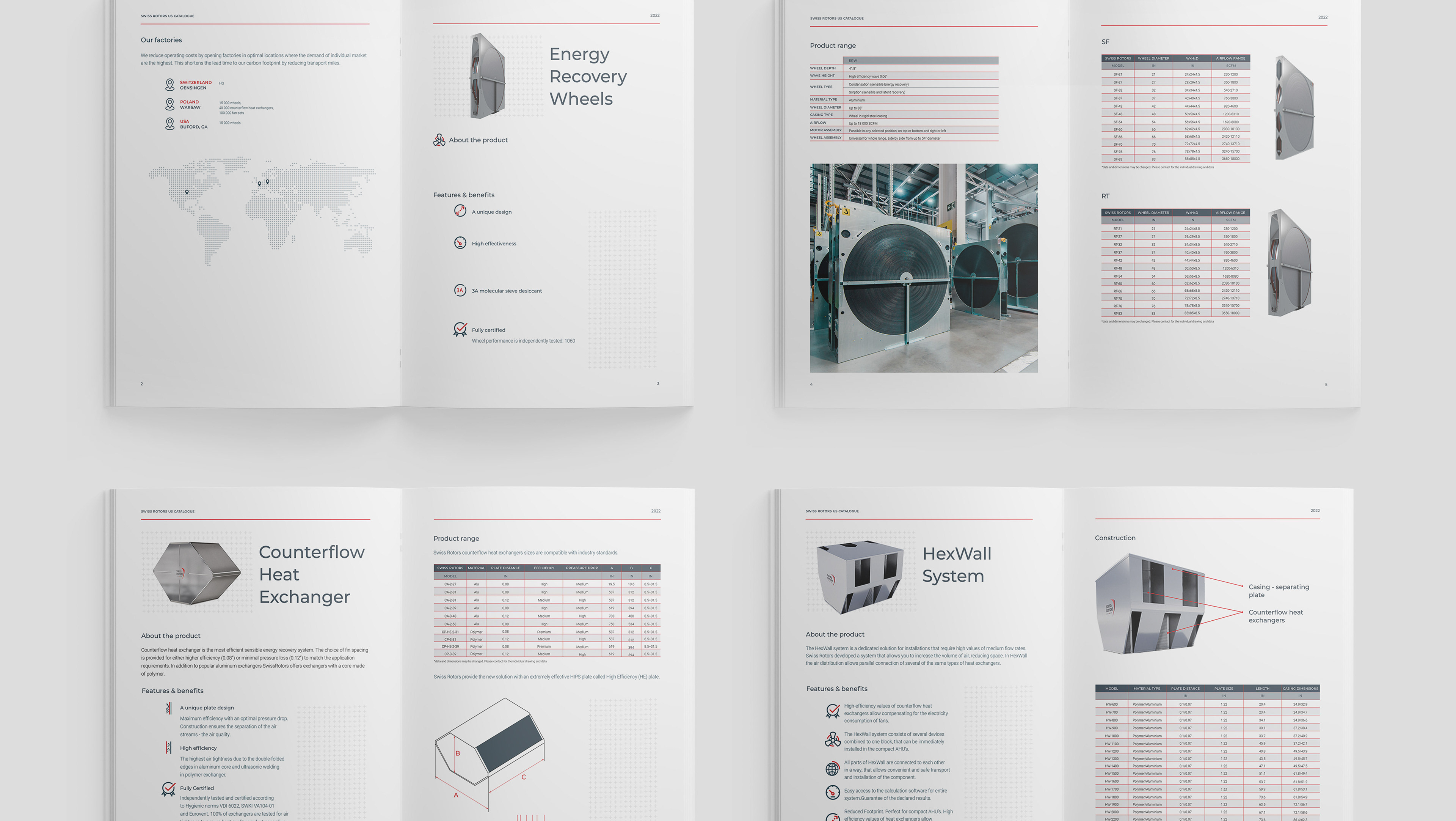The image size is (1456, 821).
Task: Click the 'SF' table section heading
Action: [1105, 42]
